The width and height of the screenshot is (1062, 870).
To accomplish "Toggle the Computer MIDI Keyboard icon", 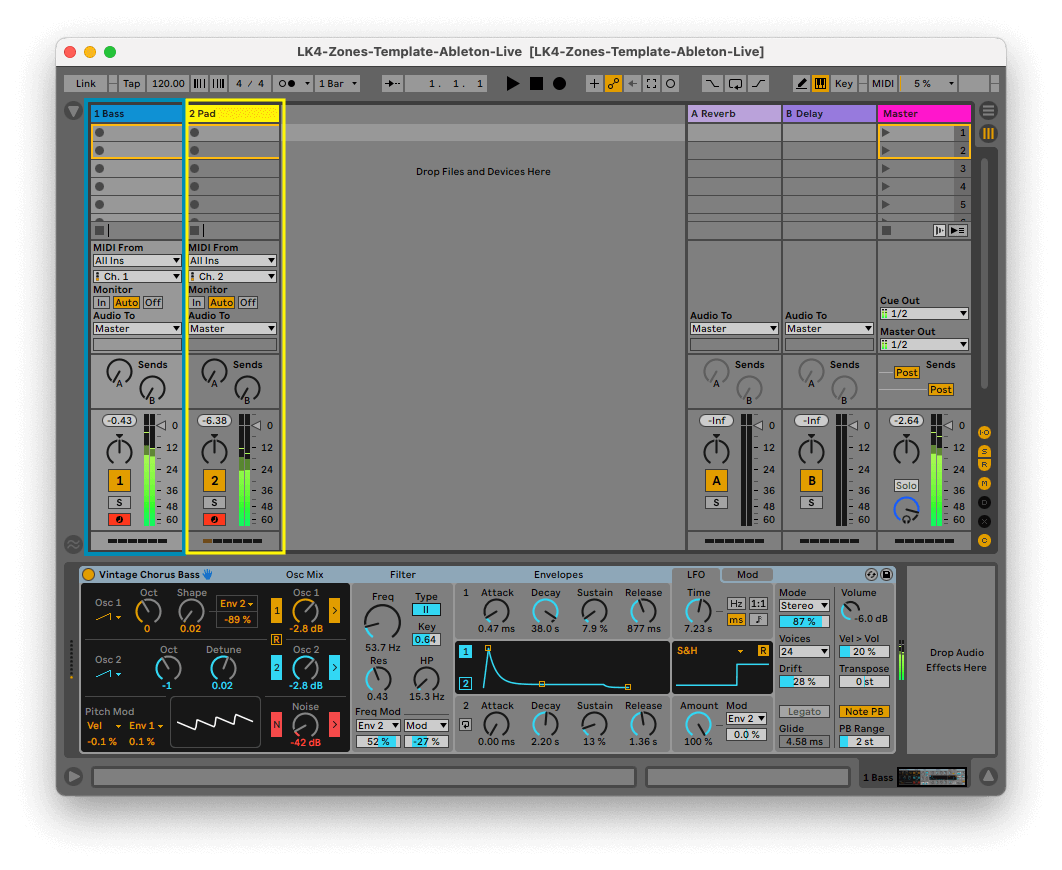I will coord(820,83).
